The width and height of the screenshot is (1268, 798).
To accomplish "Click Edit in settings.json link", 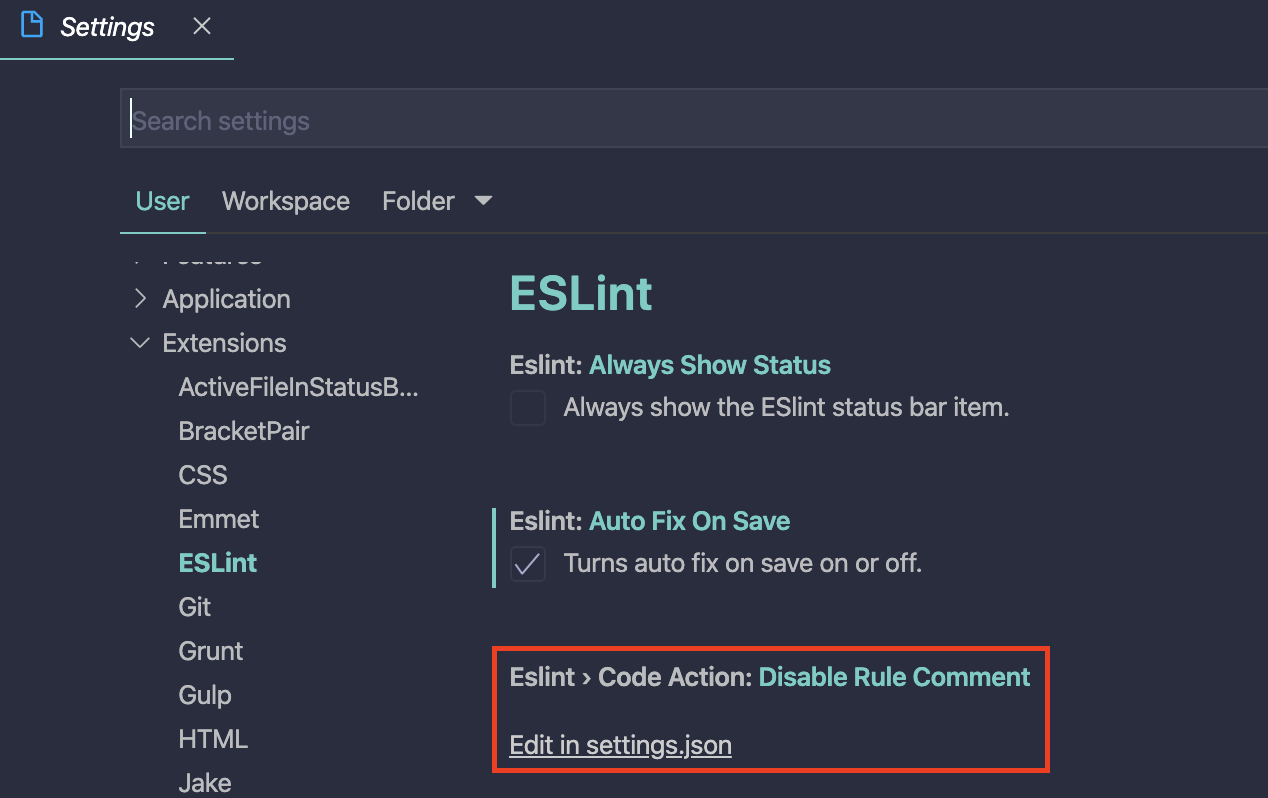I will [620, 745].
